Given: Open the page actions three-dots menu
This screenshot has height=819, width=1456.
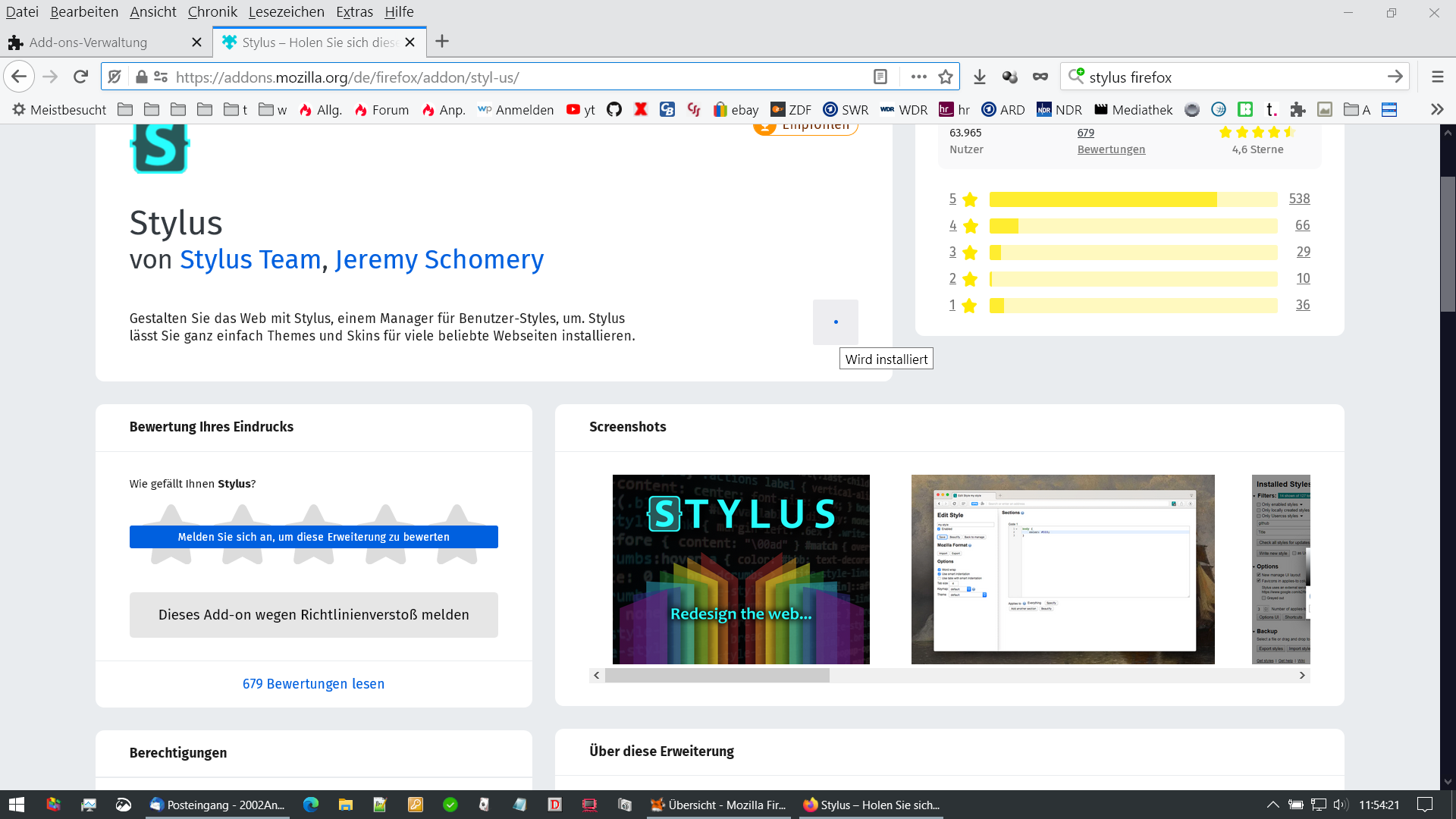Looking at the screenshot, I should pos(918,77).
